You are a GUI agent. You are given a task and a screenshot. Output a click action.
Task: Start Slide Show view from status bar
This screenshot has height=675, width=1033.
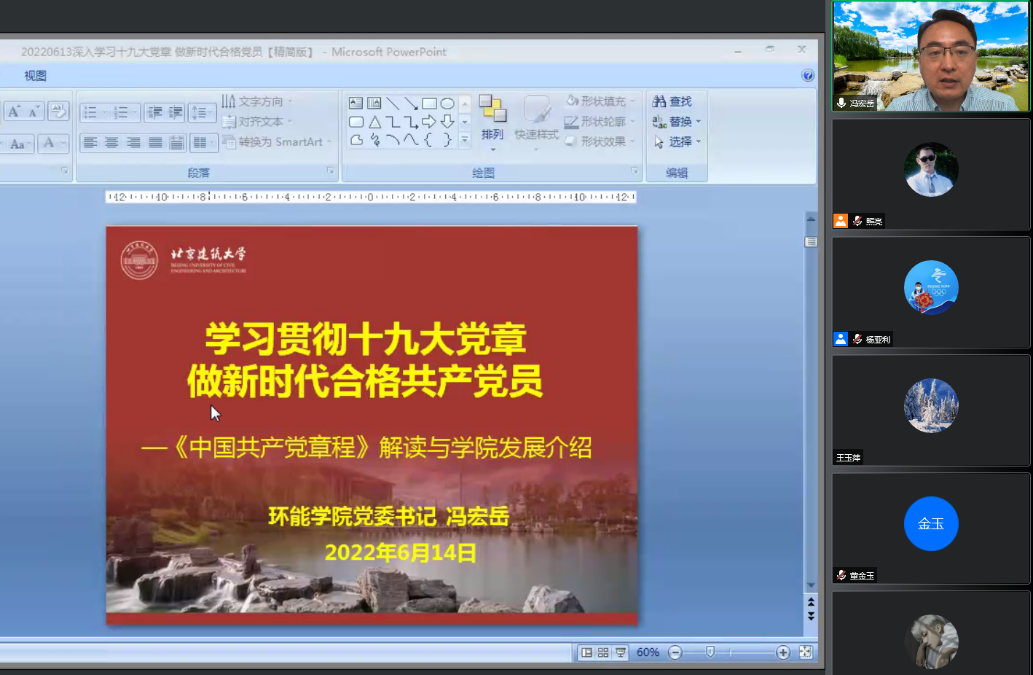click(620, 652)
